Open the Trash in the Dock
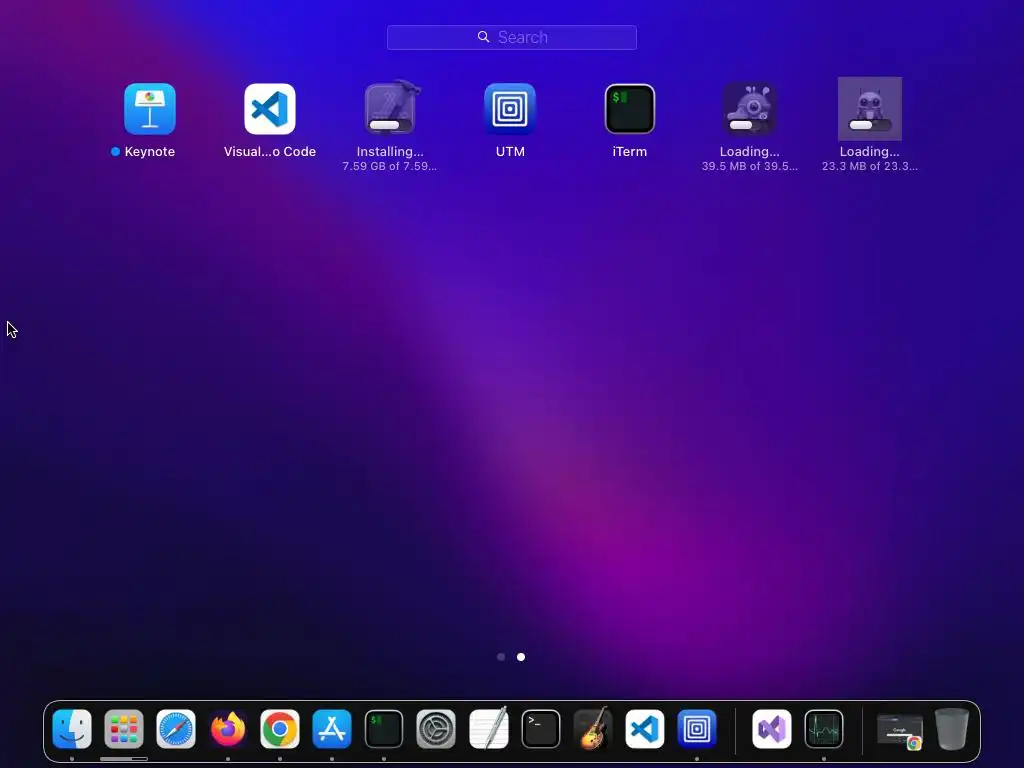This screenshot has width=1024, height=768. coord(952,729)
